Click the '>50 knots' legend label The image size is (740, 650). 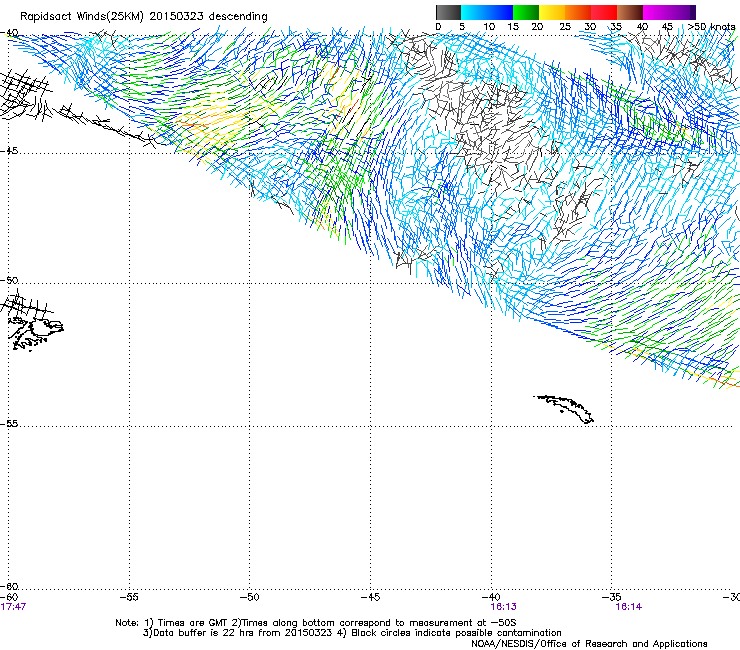(x=711, y=27)
